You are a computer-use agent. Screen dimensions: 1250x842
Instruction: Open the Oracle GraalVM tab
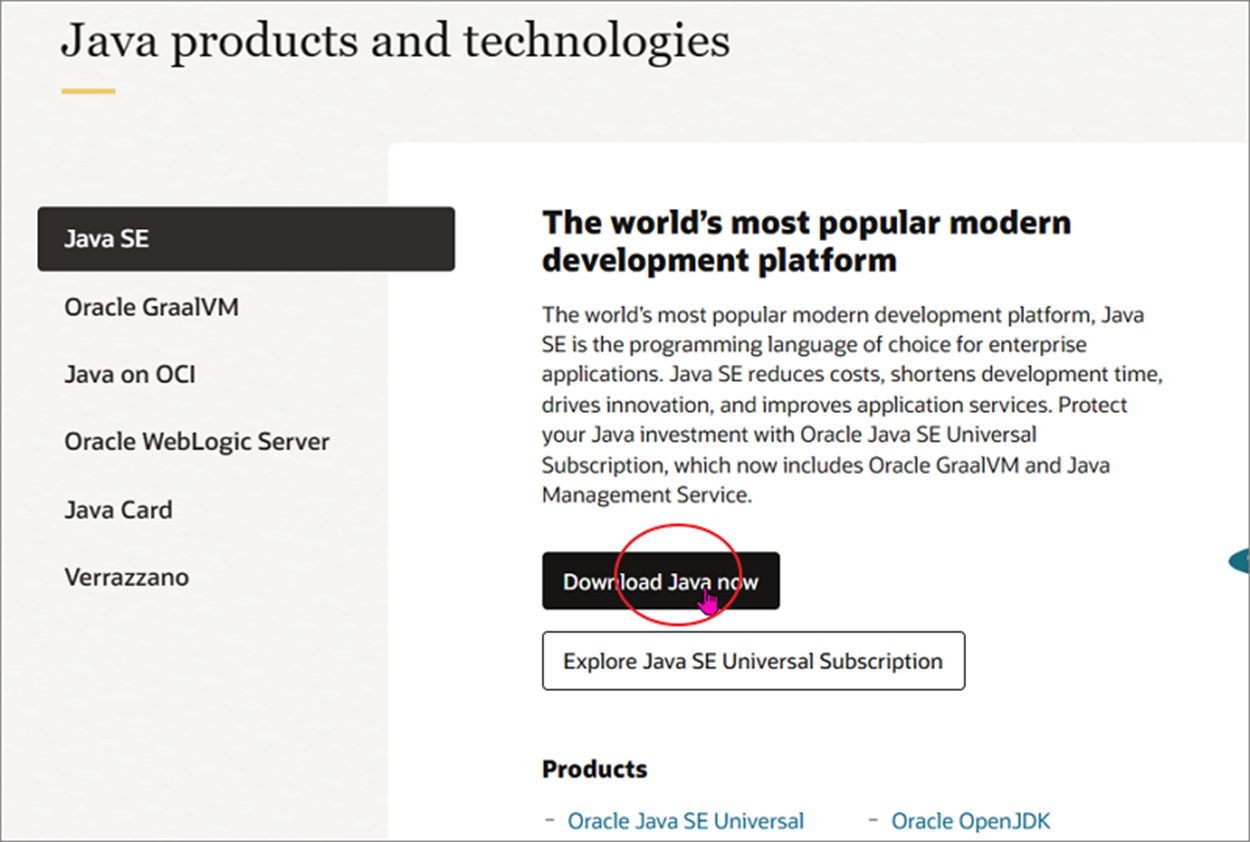click(x=152, y=307)
